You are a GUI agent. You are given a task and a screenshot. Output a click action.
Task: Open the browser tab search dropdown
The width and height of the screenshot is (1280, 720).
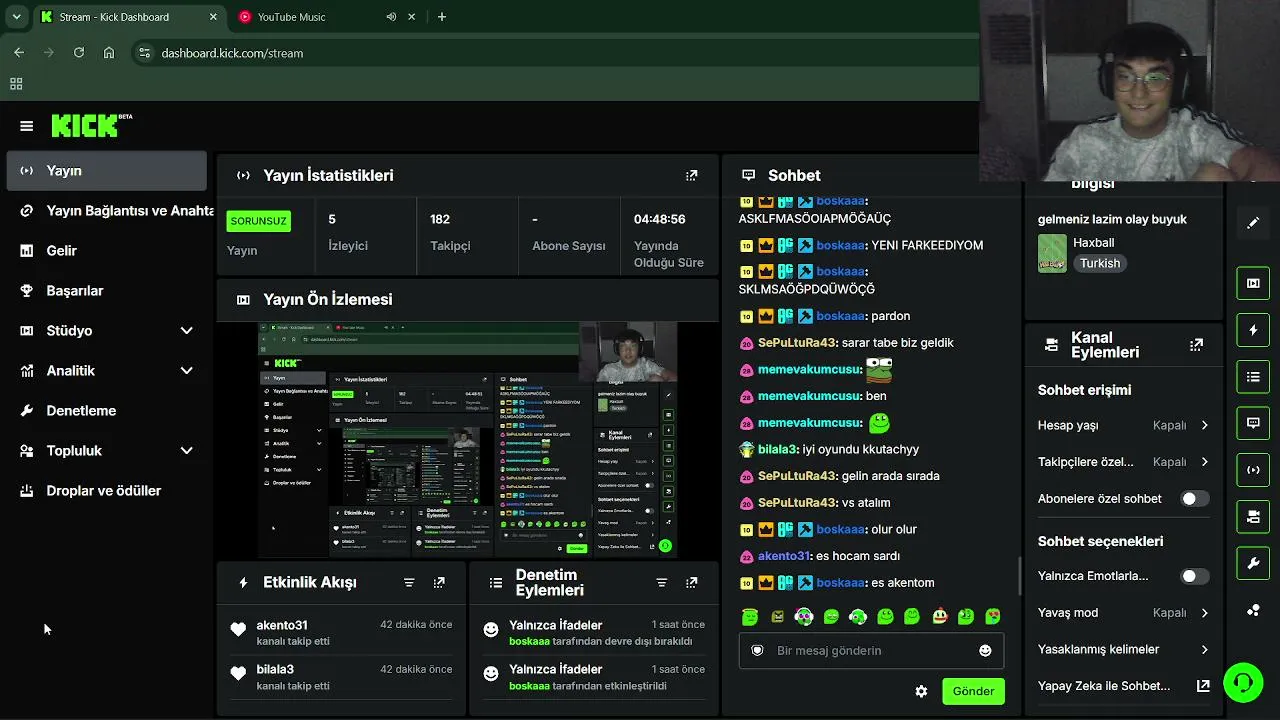click(16, 17)
